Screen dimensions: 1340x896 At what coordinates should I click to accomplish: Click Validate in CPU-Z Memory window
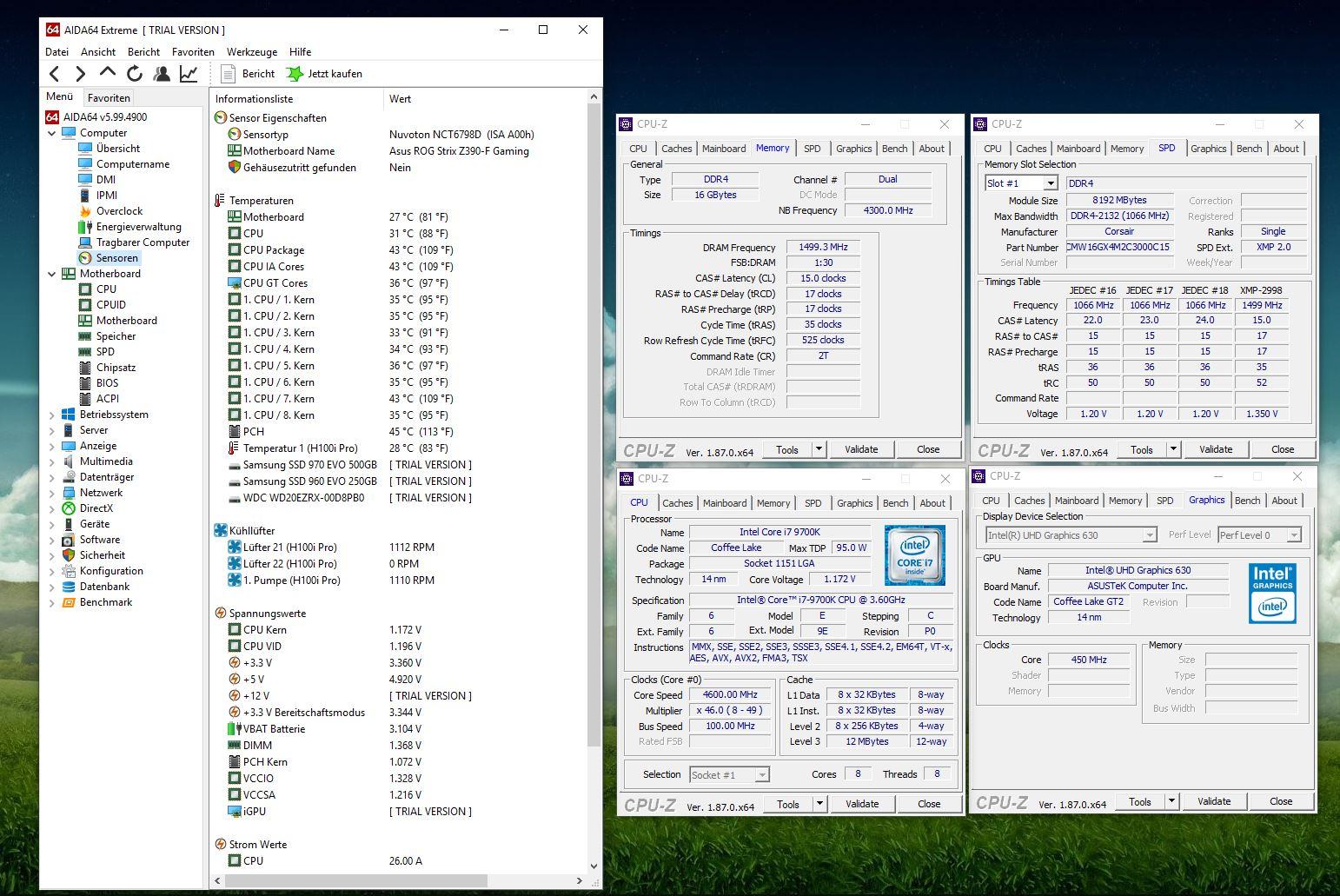pos(861,449)
